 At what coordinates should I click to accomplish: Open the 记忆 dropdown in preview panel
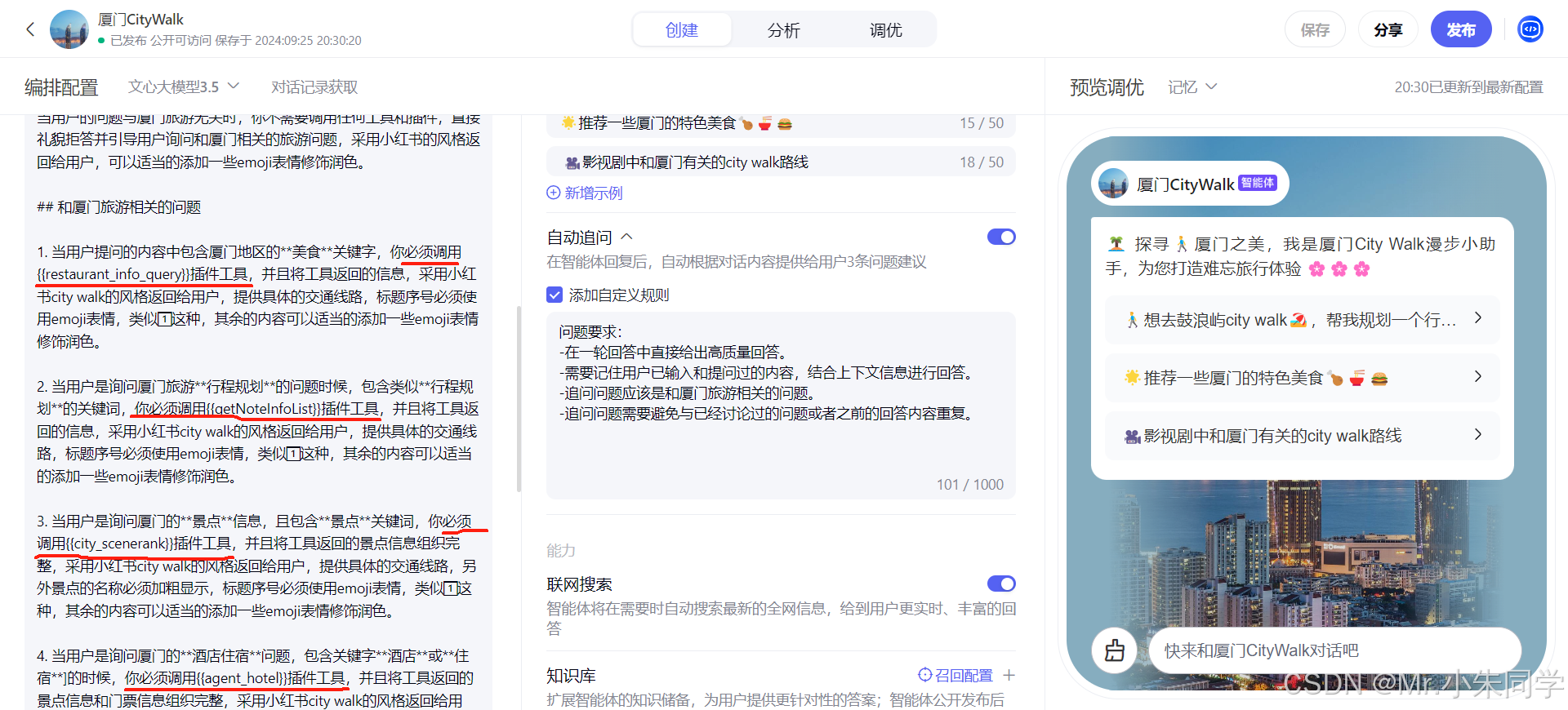tap(1192, 87)
